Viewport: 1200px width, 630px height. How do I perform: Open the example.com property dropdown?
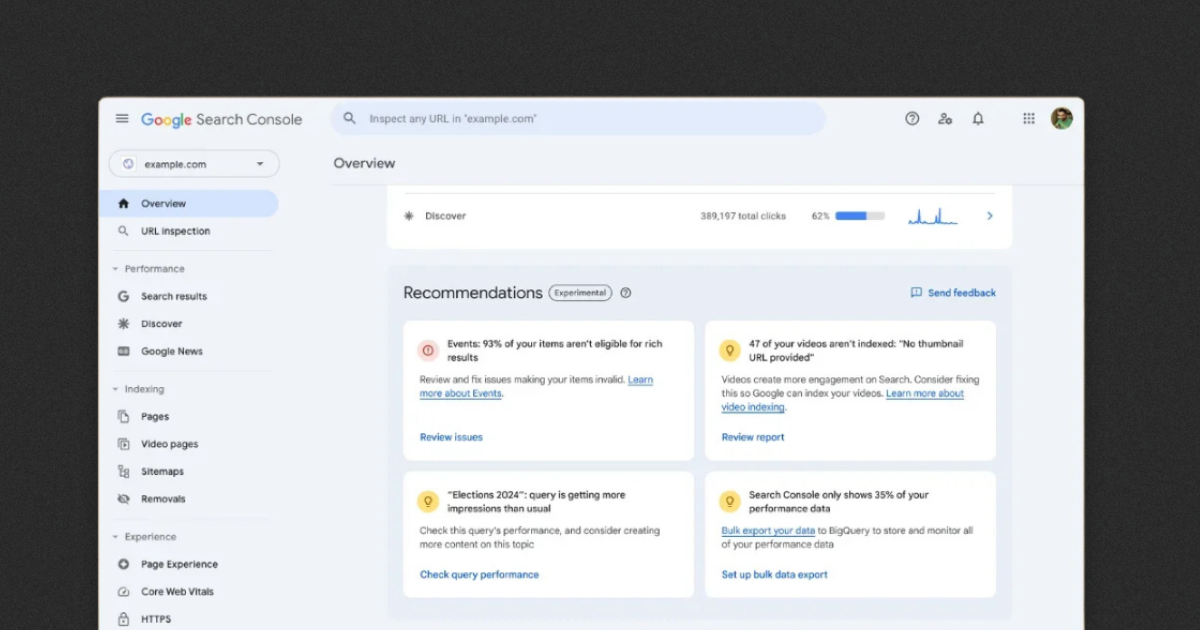194,164
